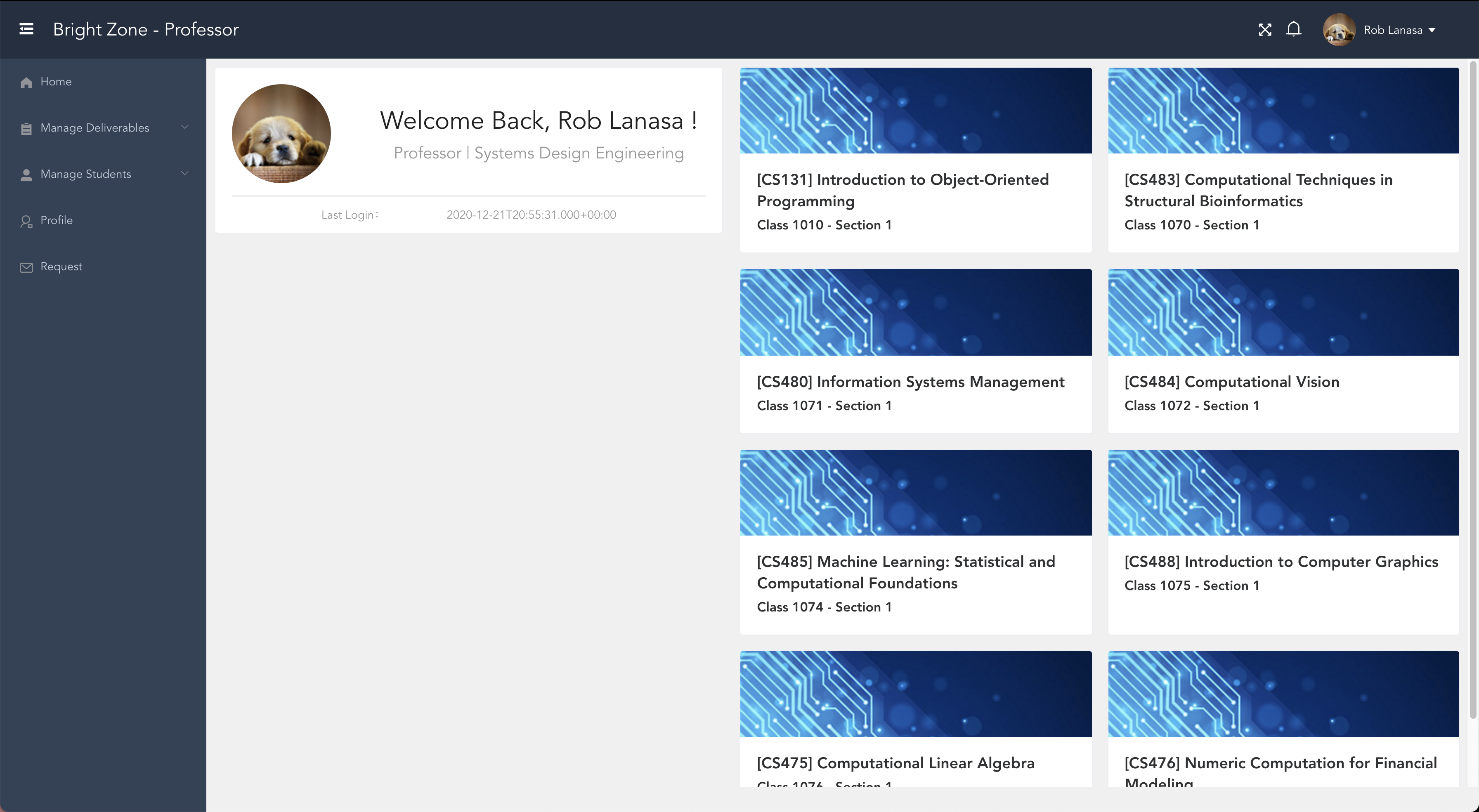Go to the Profile menu item
Viewport: 1479px width, 812px height.
(x=56, y=220)
